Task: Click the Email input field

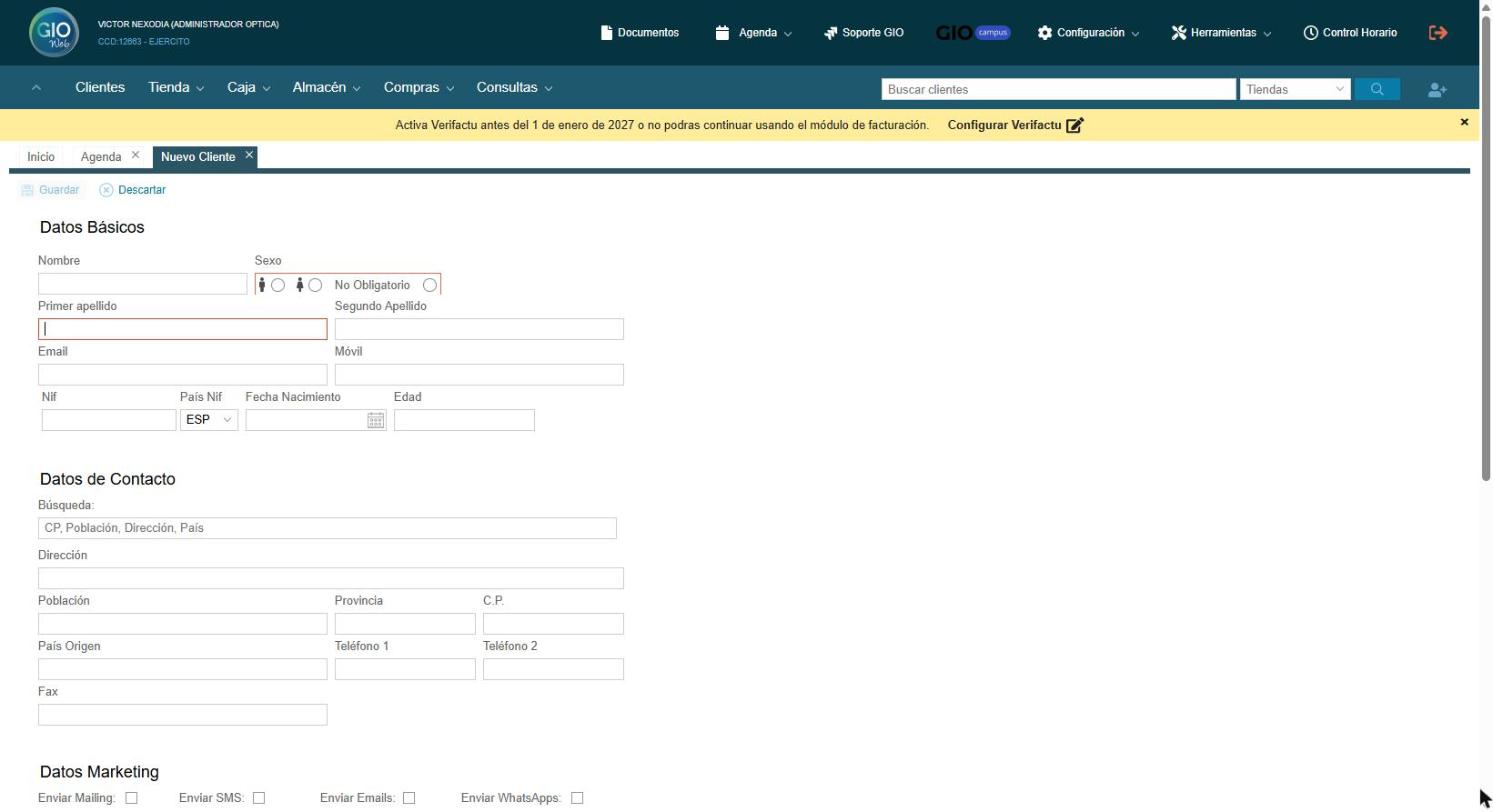Action: tap(182, 375)
